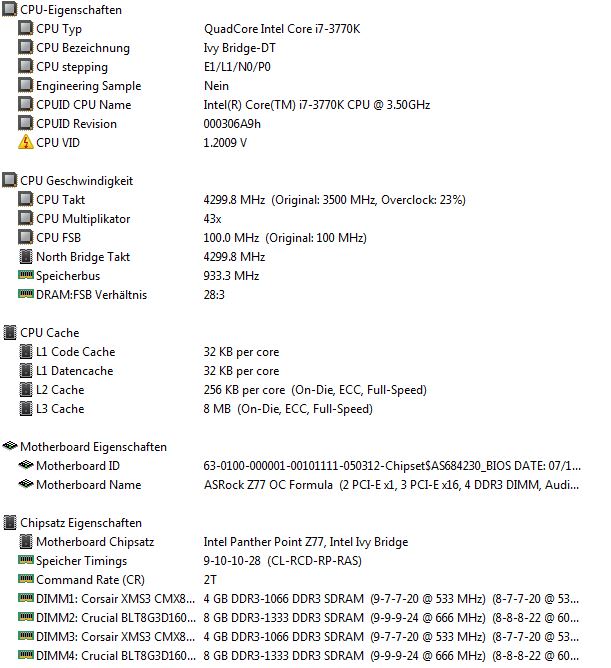Click the DIMM1 Corsair memory module icon
Screen dimensions: 611x668
point(26,597)
